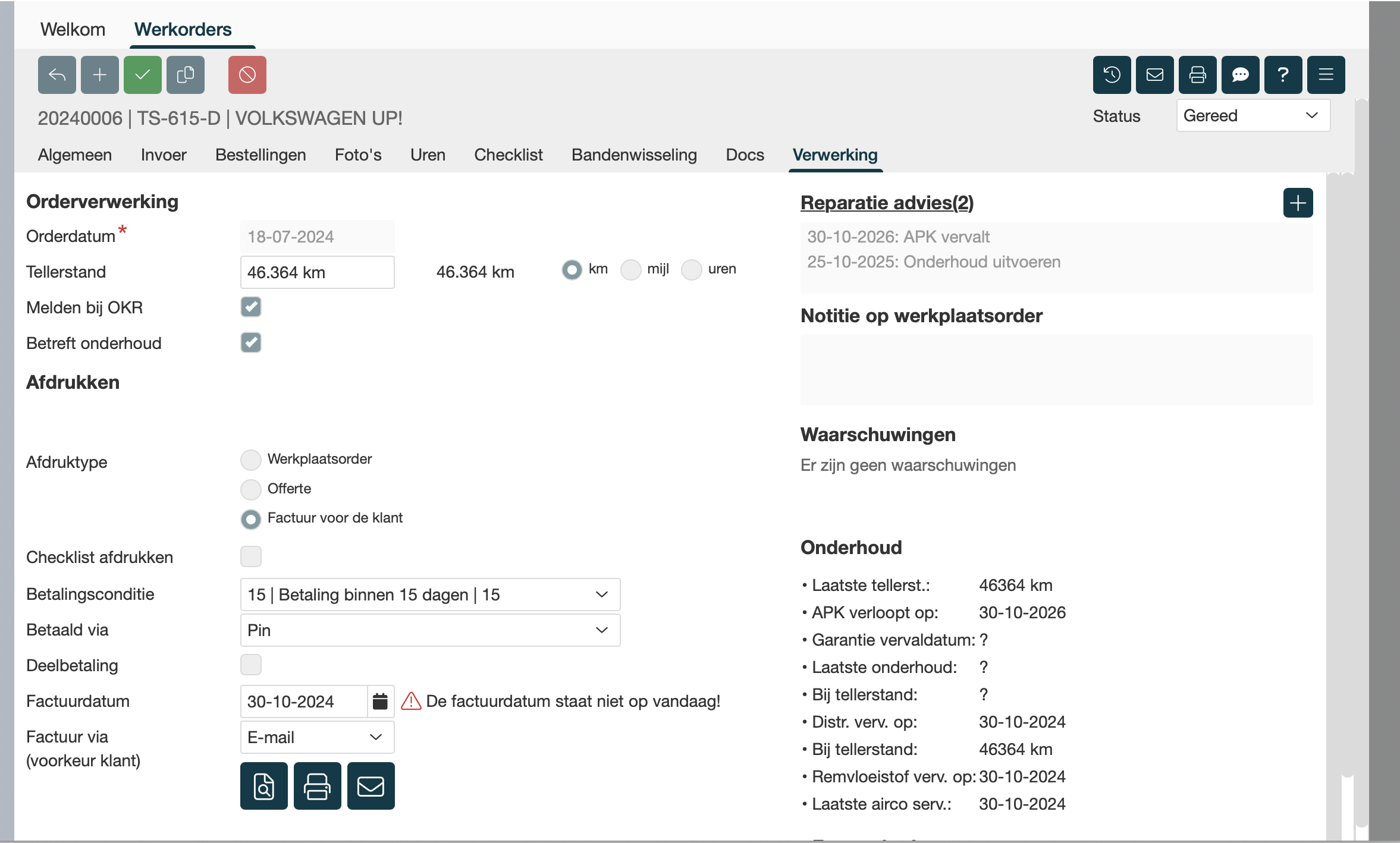
Task: Open the Status dropdown showing Gereed
Action: (x=1253, y=116)
